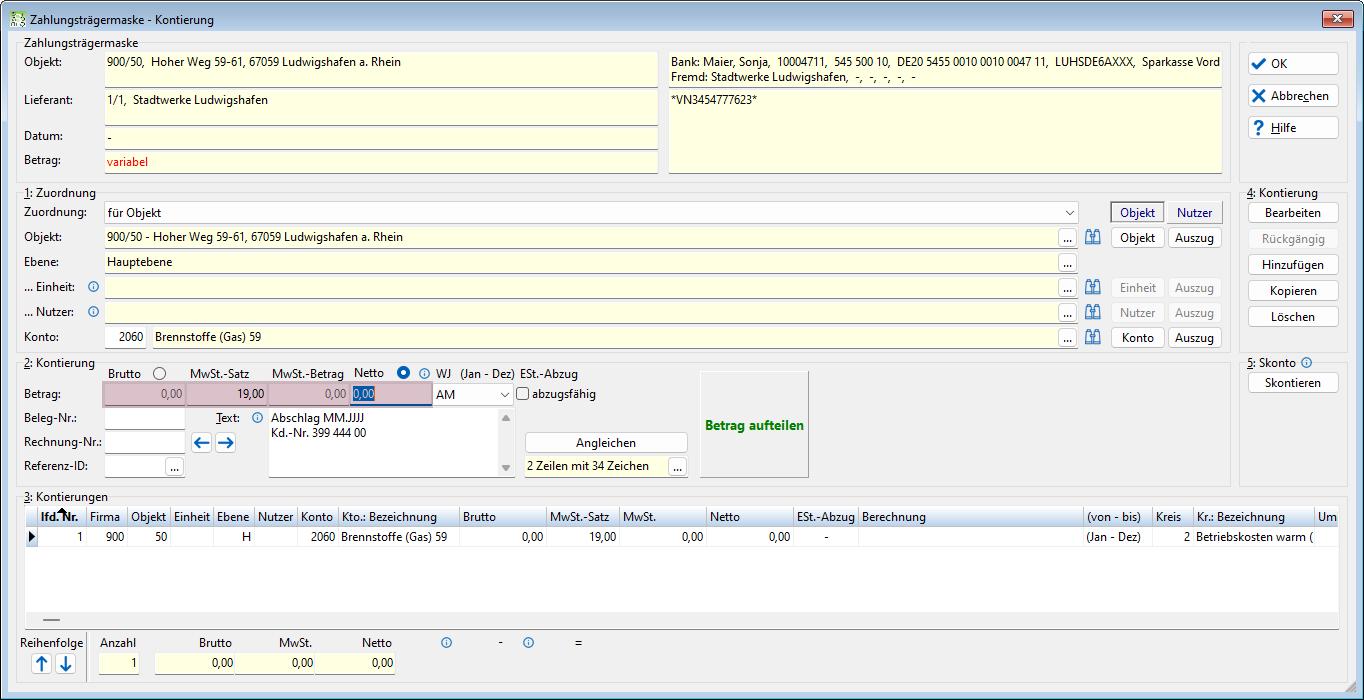Click the Betrag aufteilen button
Image resolution: width=1364 pixels, height=700 pixels.
755,425
